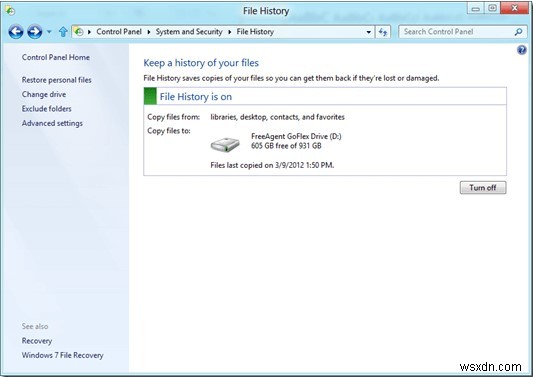Click 'libraries, desktop, contacts, and favorites' text
This screenshot has width=533, height=377.
tap(277, 117)
